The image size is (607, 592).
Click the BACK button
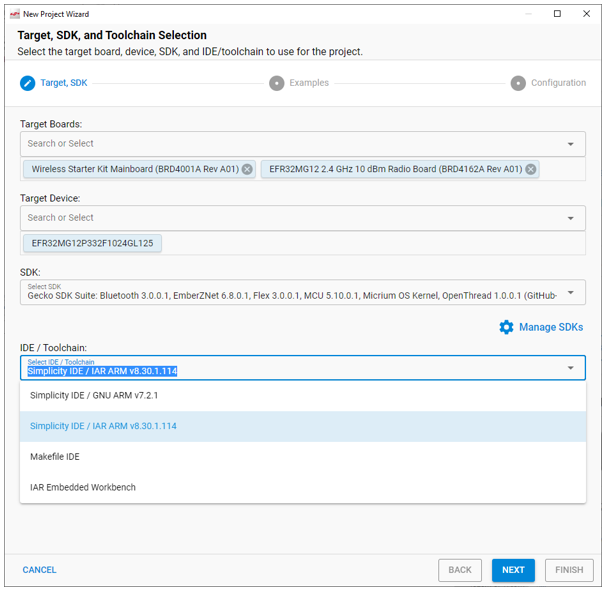460,570
